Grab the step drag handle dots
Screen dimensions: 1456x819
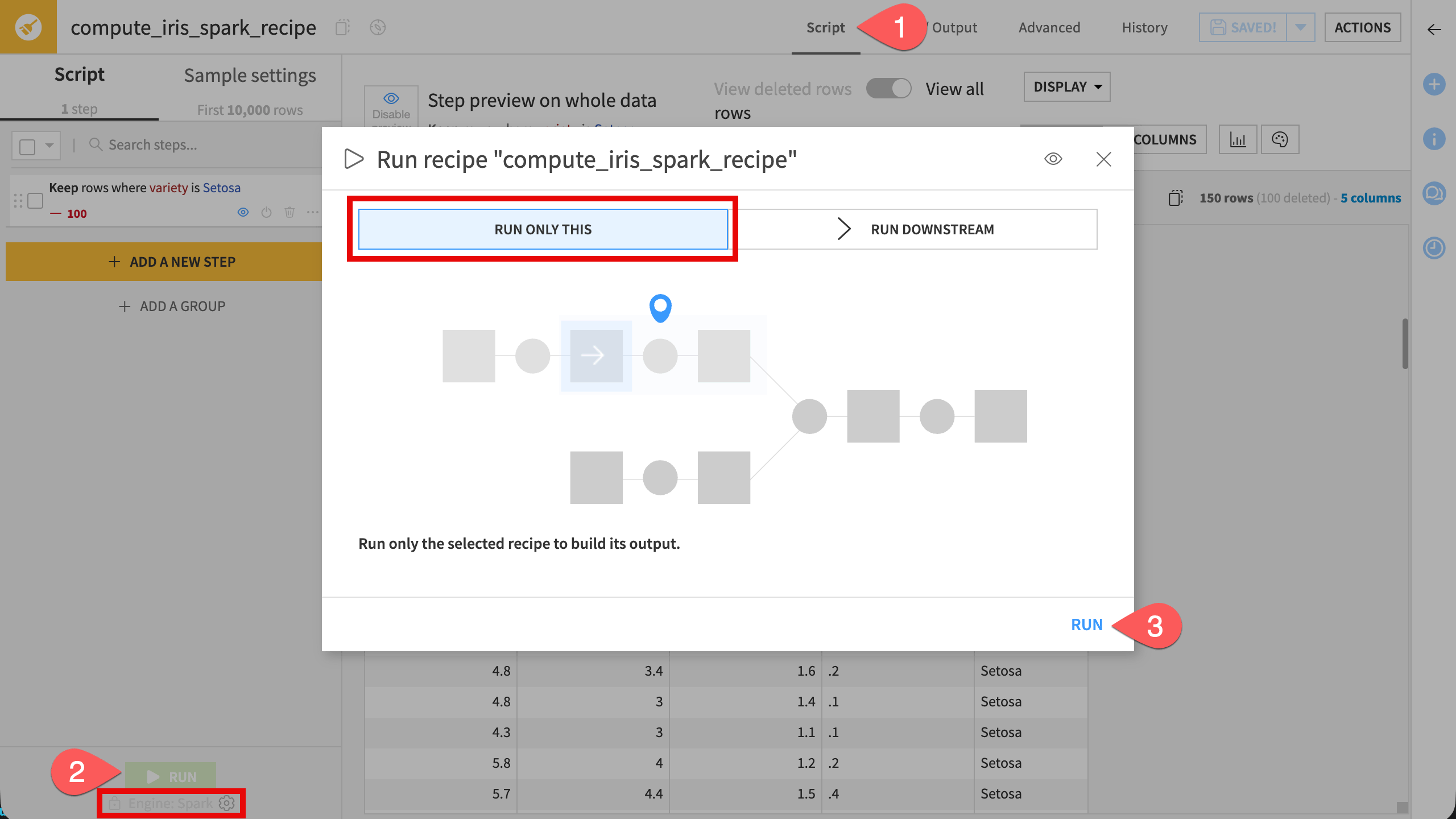click(18, 201)
